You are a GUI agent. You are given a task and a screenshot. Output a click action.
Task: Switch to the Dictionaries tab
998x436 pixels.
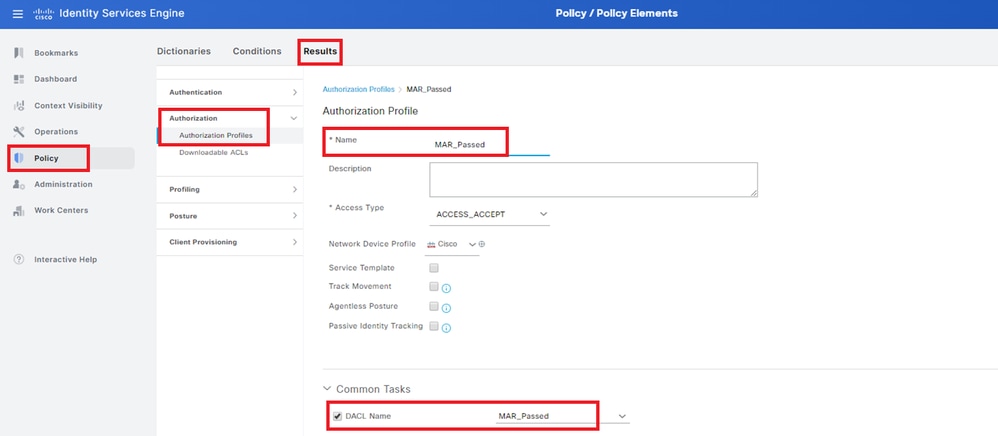183,52
